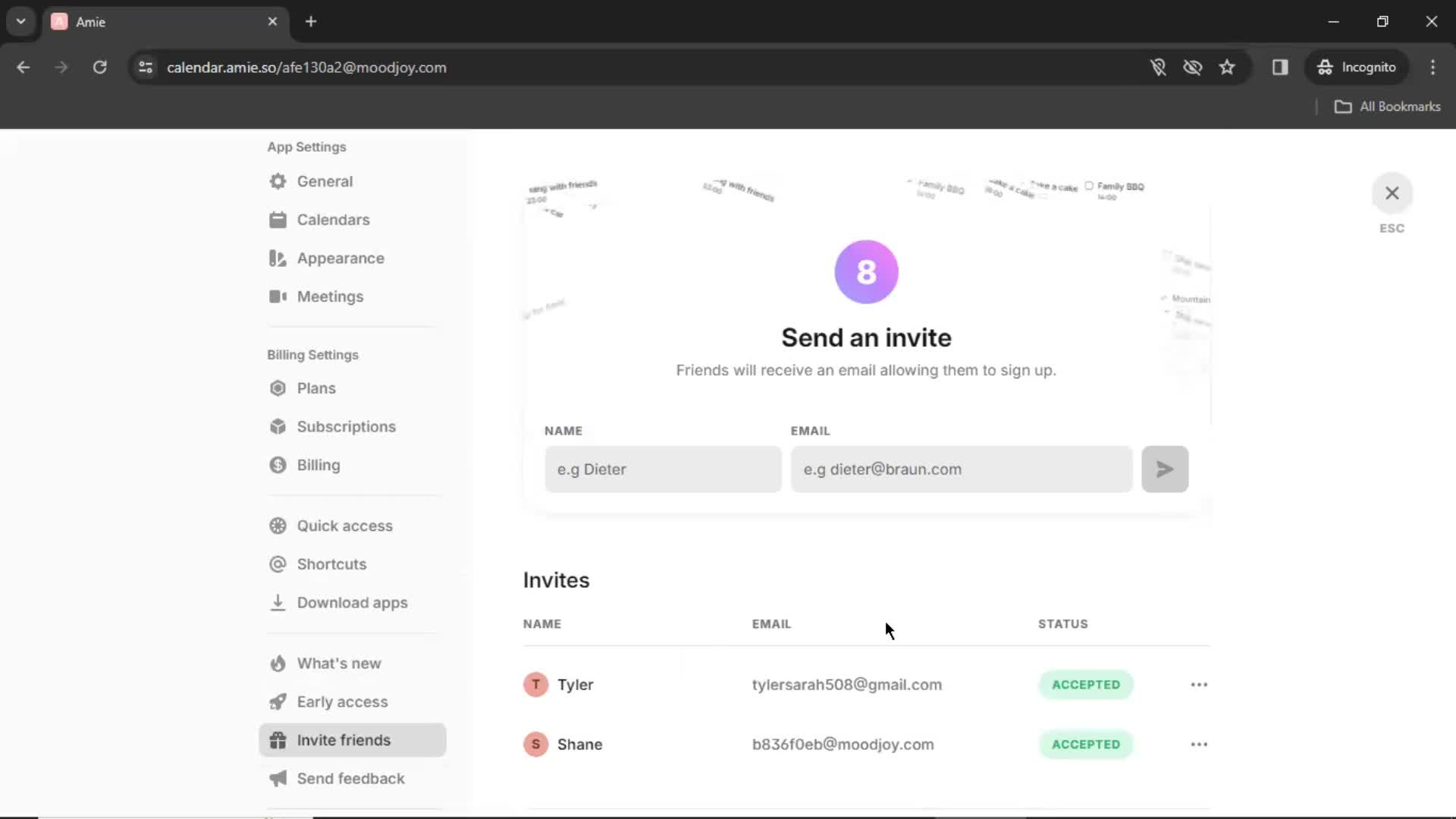Click the send invite submit button

1165,469
